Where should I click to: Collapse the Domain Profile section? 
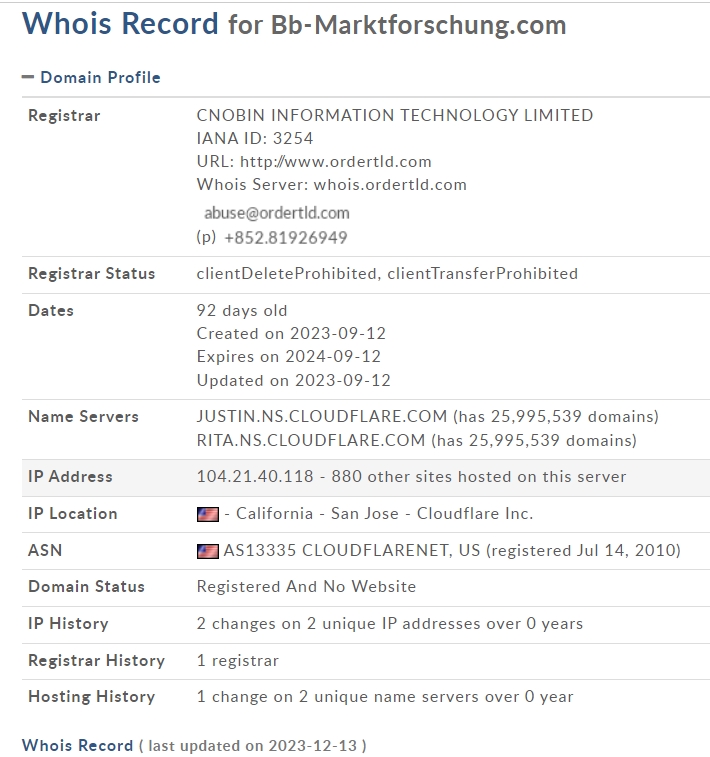[28, 77]
